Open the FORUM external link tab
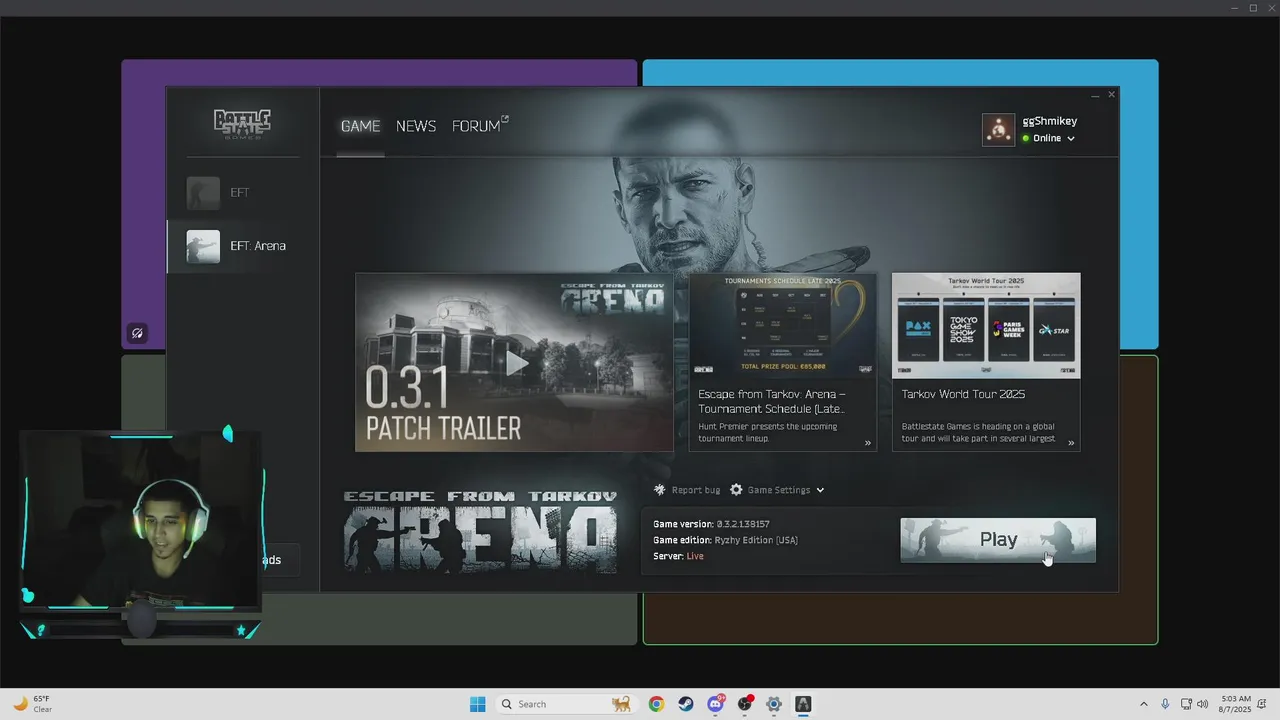1280x720 pixels. [x=480, y=126]
